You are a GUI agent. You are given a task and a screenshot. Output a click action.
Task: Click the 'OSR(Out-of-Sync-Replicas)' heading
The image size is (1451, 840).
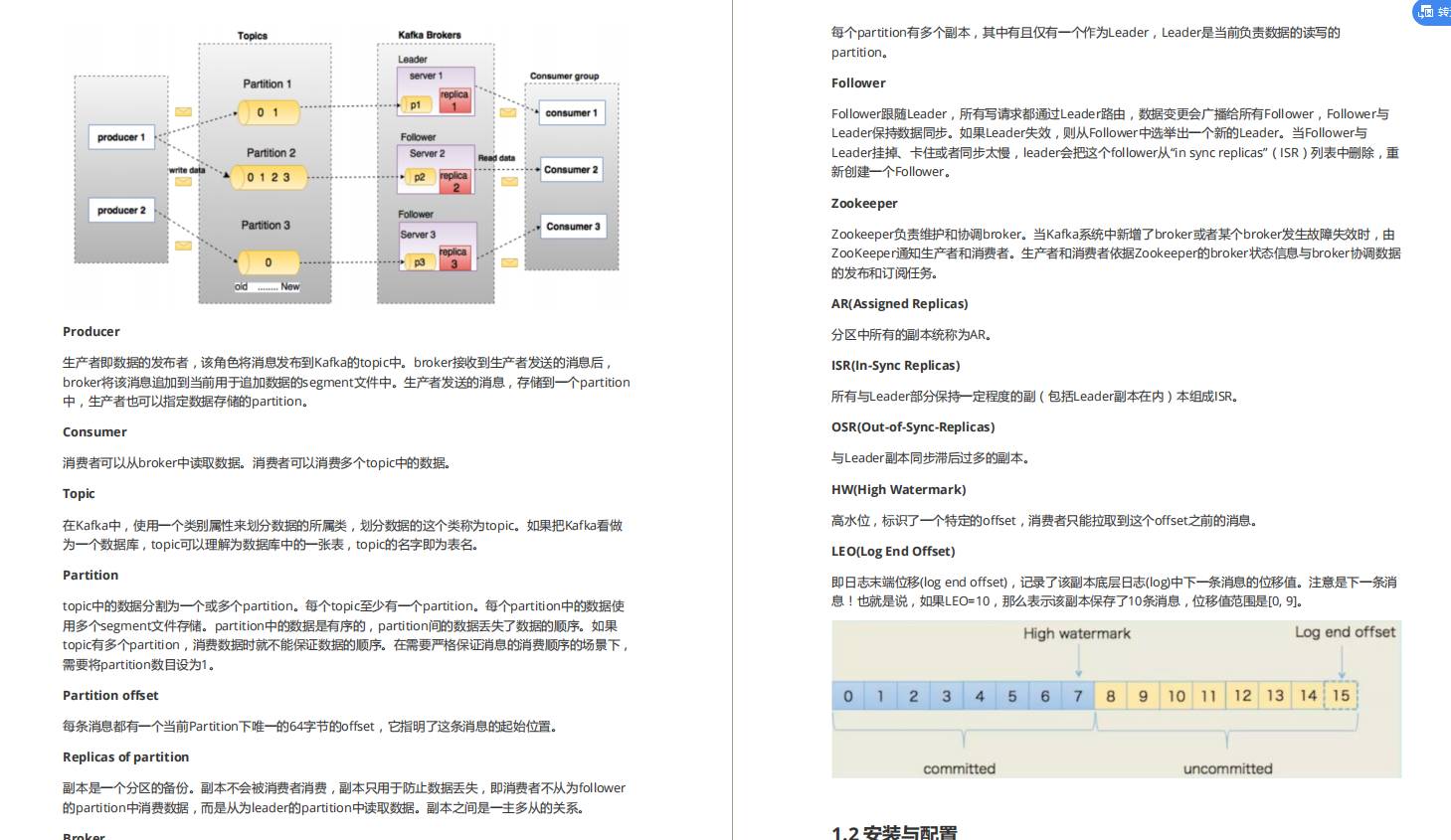coord(913,427)
